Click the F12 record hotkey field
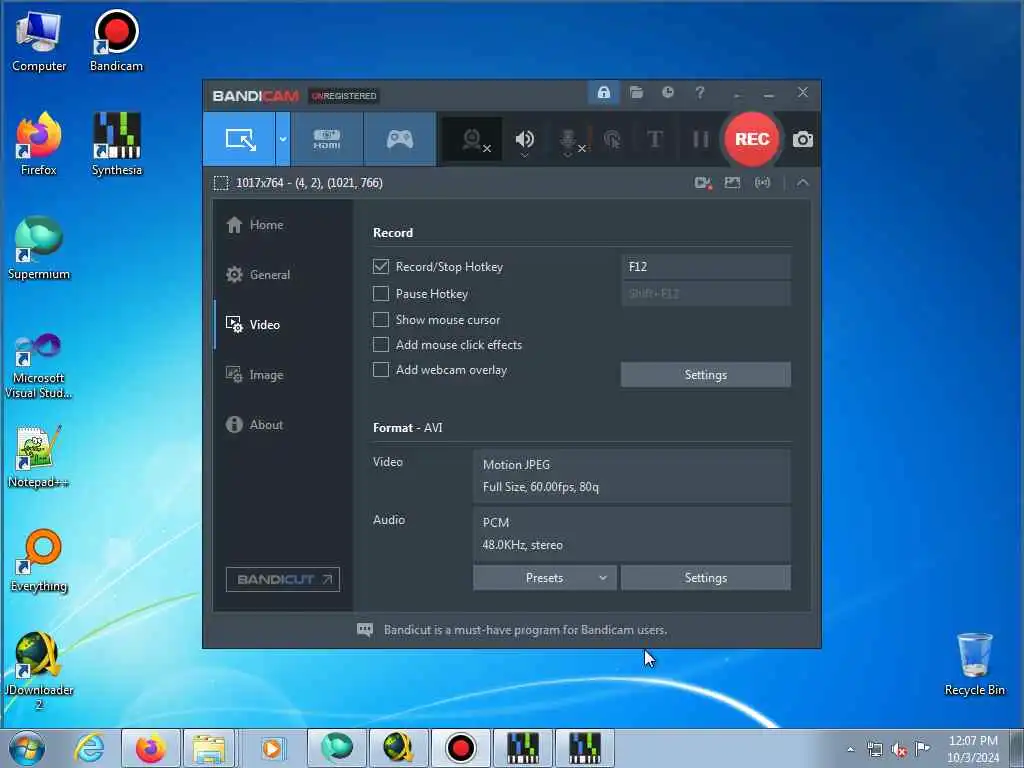Screen dimensions: 1024x768 [x=705, y=266]
